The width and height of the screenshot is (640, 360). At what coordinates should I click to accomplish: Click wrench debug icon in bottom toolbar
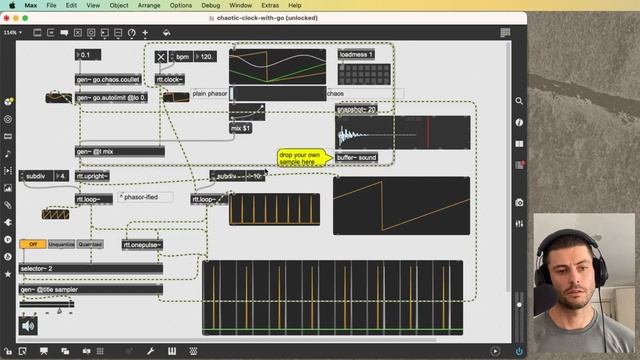[150, 351]
